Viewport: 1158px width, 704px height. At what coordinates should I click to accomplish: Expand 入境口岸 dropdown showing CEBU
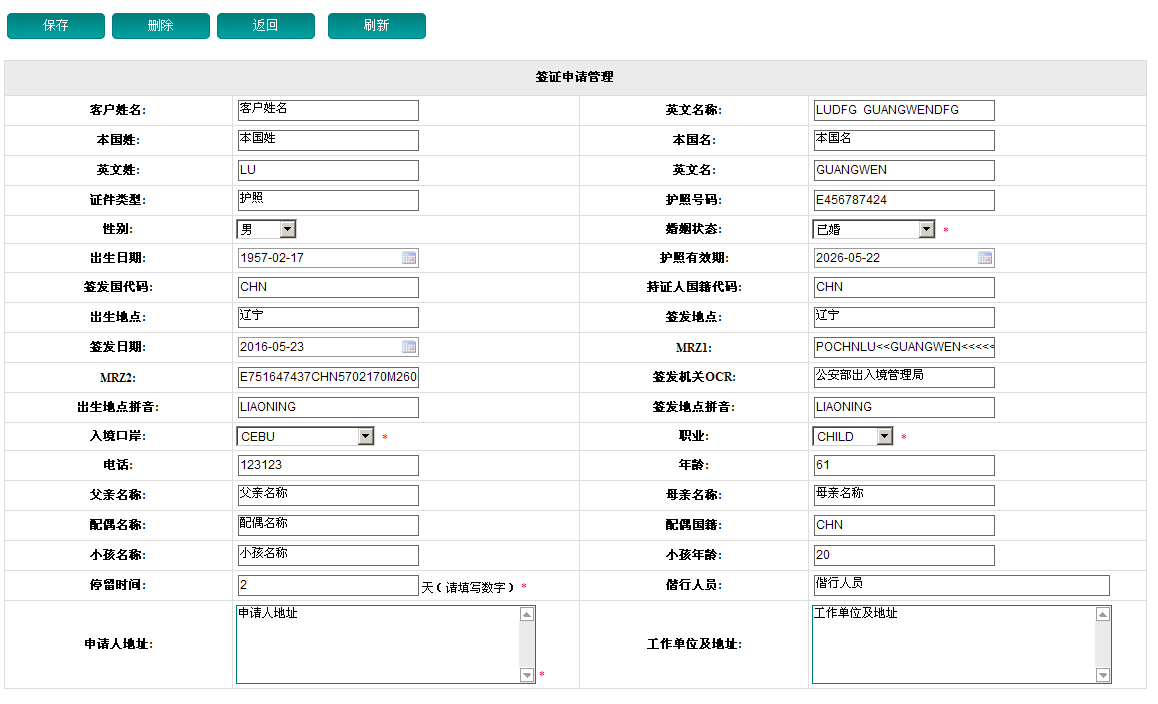click(x=365, y=436)
